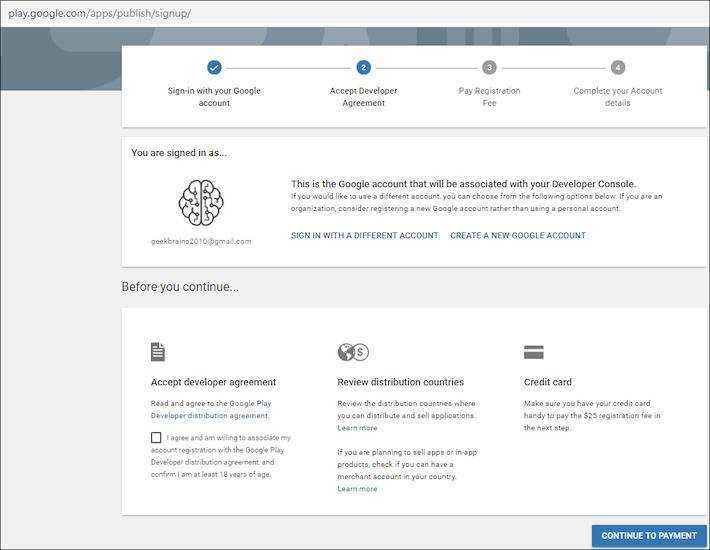710x550 pixels.
Task: Click the brain profile picture
Action: pyautogui.click(x=201, y=202)
